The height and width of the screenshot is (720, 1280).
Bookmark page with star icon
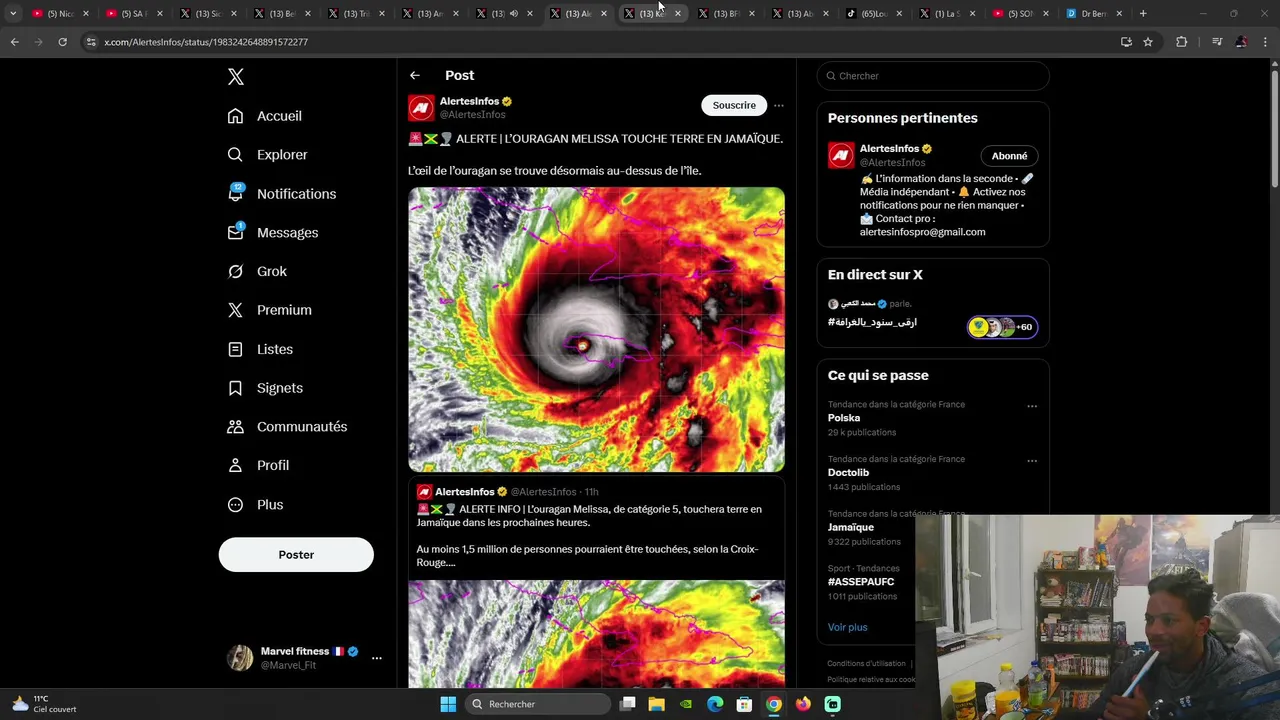pos(1148,42)
